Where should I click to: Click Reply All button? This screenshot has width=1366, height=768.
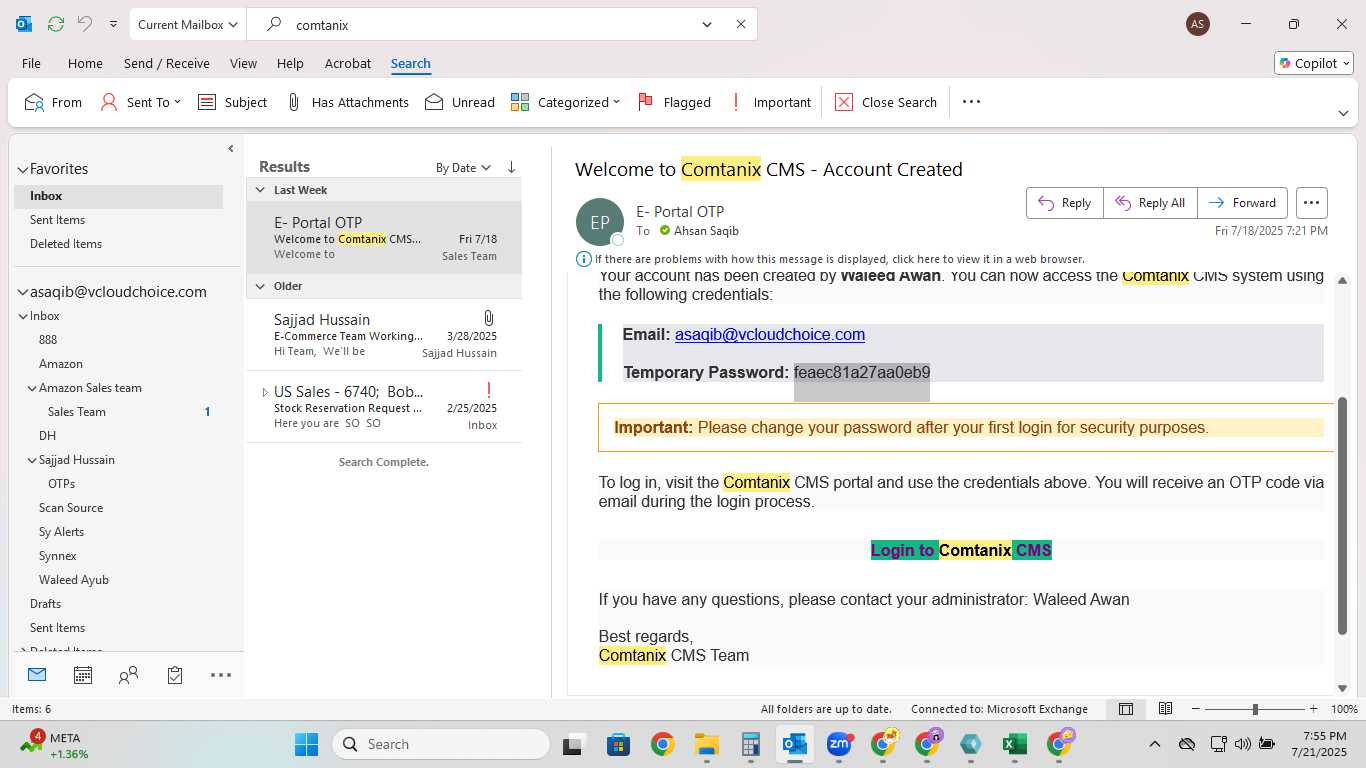click(1150, 202)
